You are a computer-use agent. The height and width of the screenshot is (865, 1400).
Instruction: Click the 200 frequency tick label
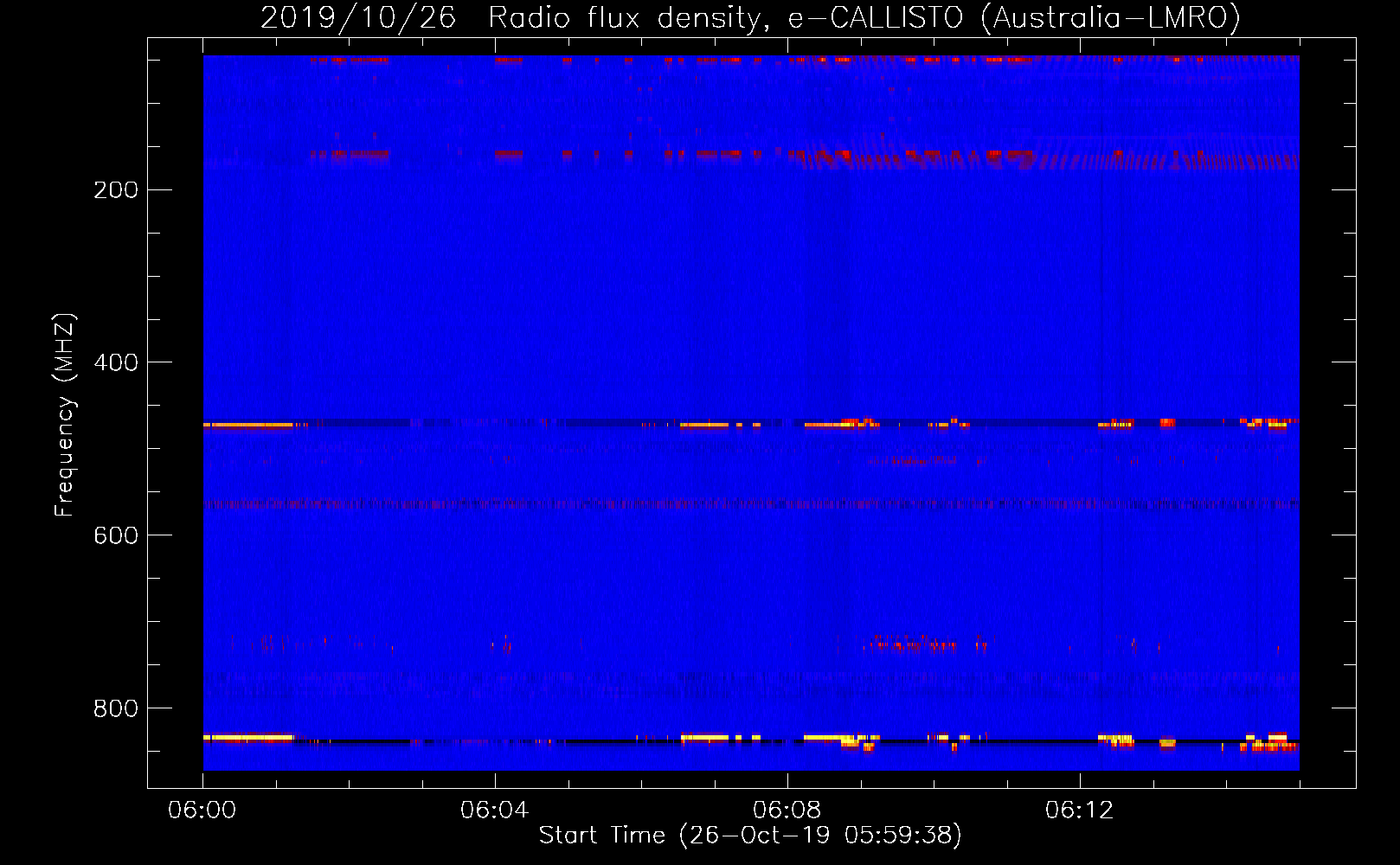coord(116,189)
